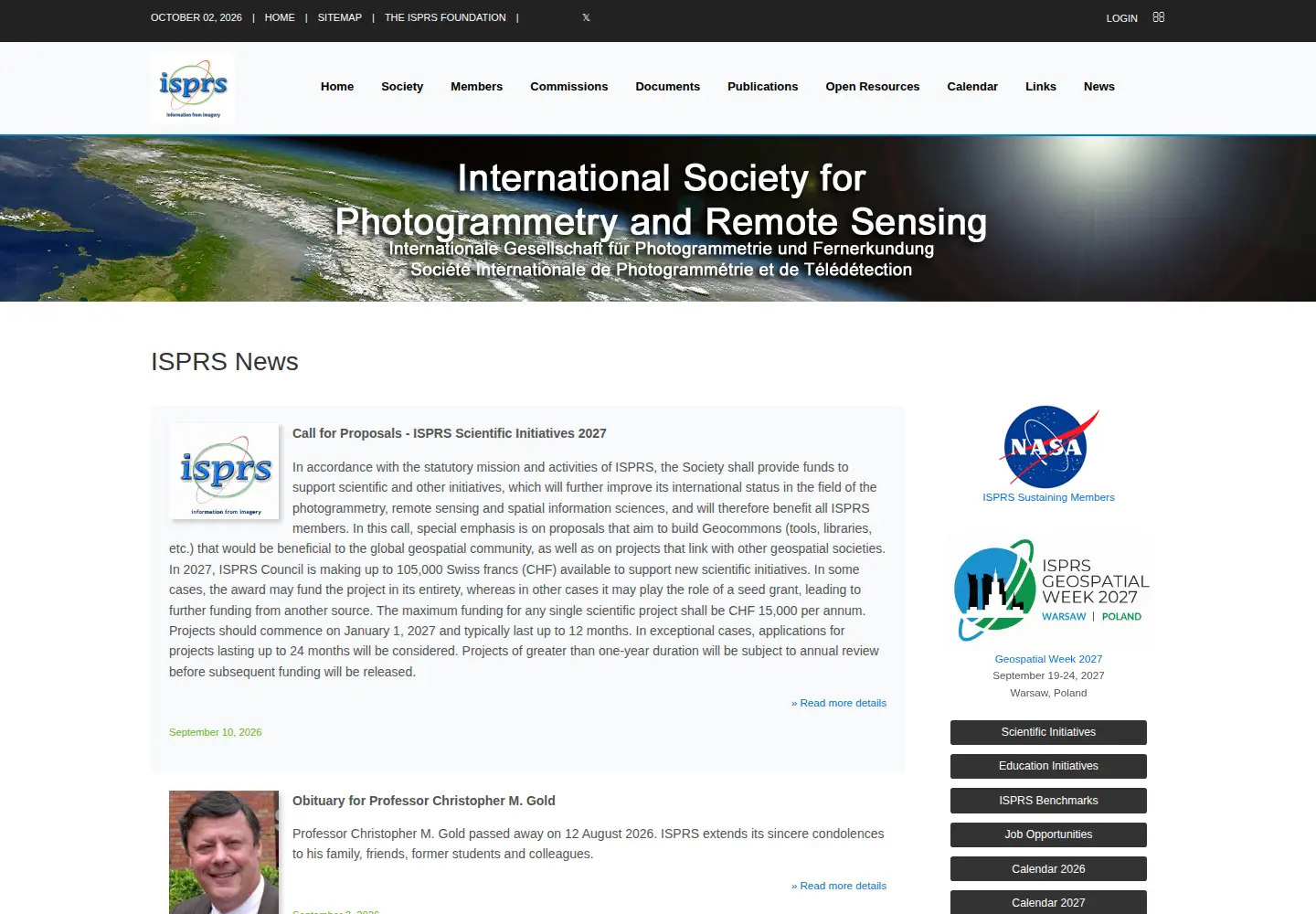
Task: Read more details of Scientific Initiatives call
Action: tap(839, 703)
